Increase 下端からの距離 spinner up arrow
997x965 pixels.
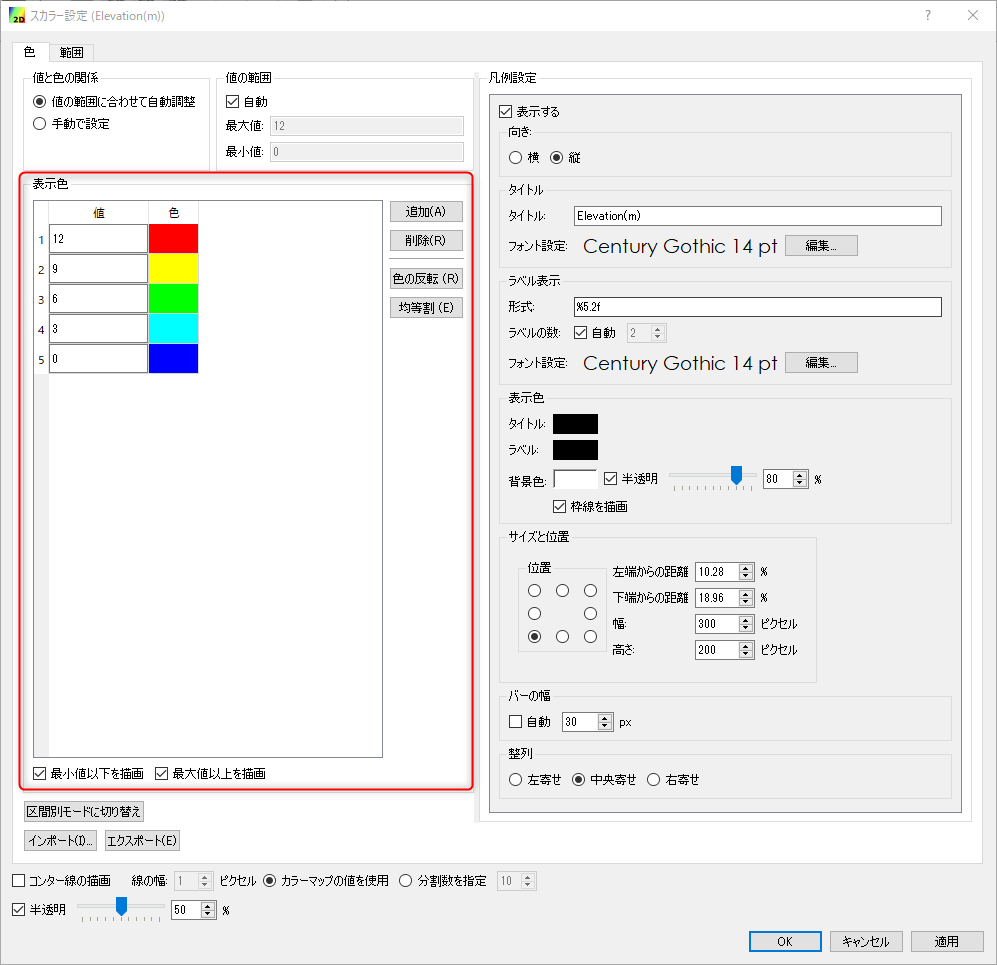746,594
